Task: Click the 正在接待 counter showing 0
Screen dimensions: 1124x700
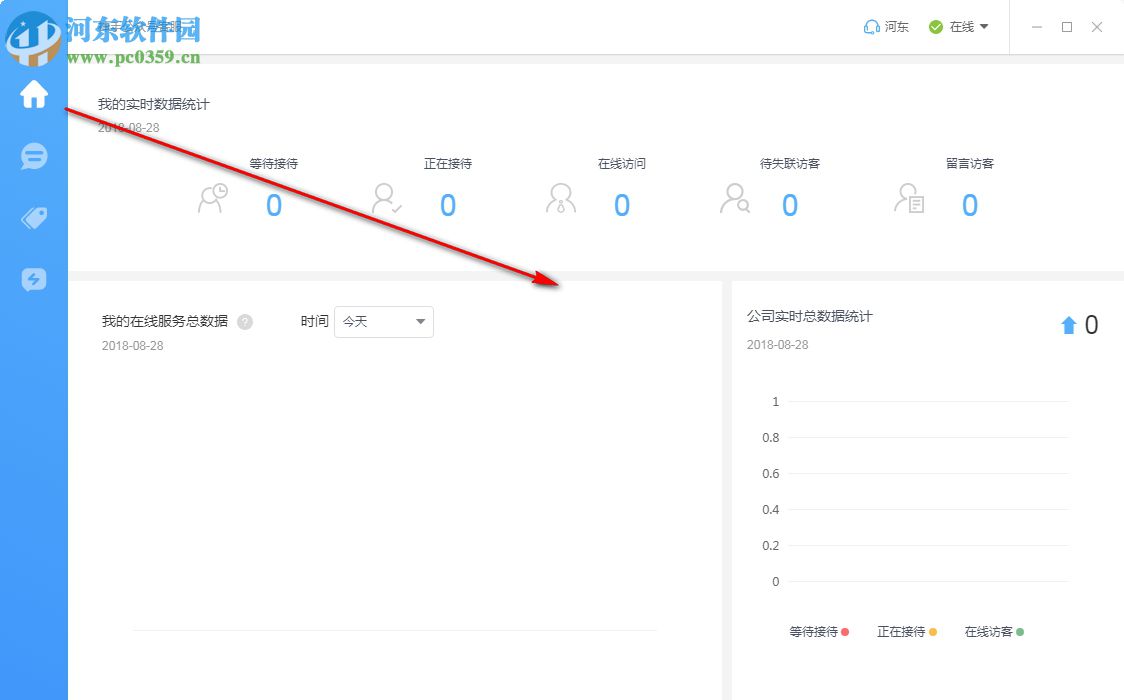Action: click(x=448, y=205)
